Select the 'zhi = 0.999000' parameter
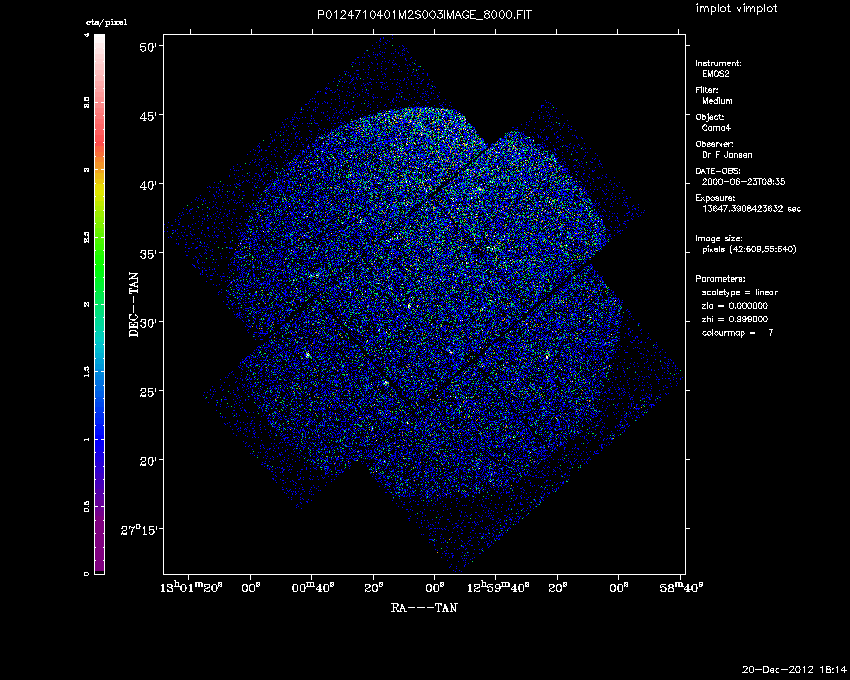 735,319
